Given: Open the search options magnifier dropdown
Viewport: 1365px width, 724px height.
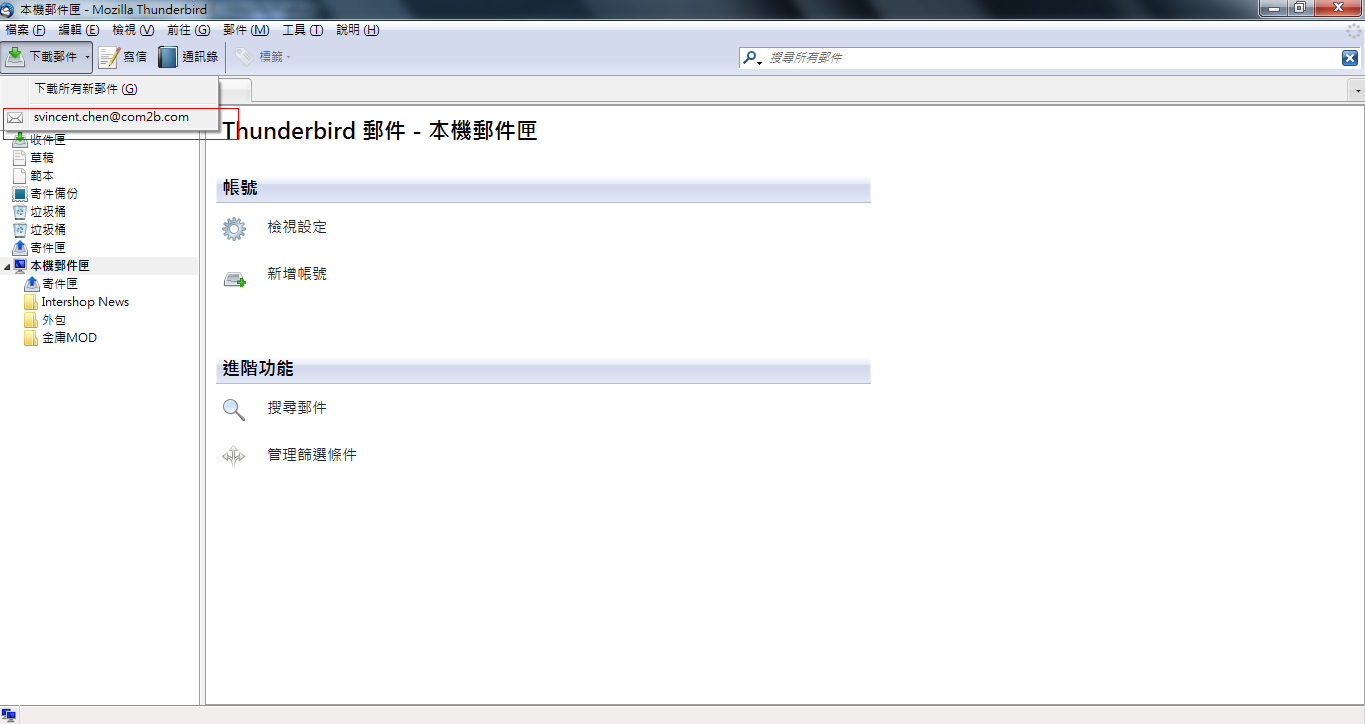Looking at the screenshot, I should (751, 58).
